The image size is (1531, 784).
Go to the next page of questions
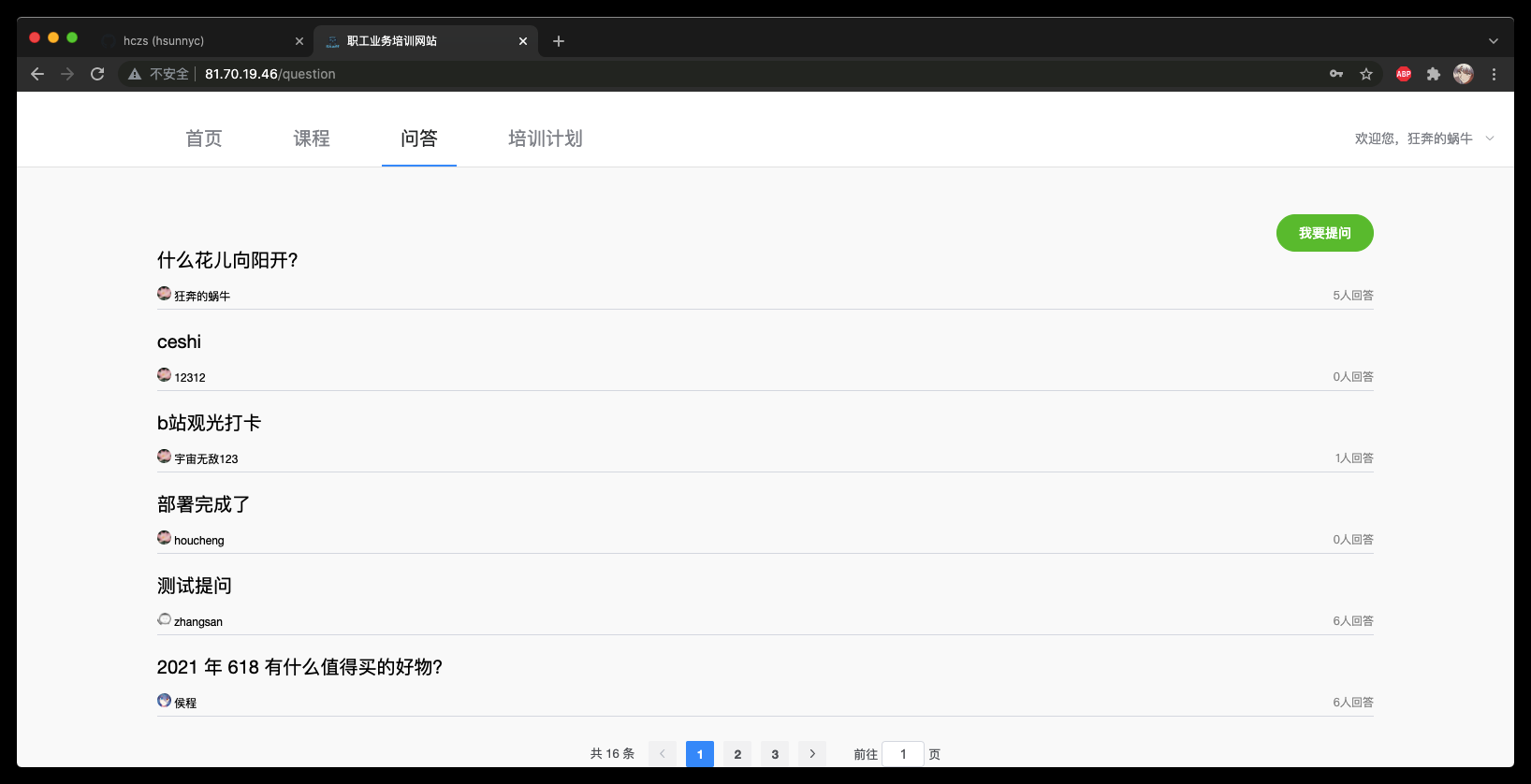(x=812, y=754)
